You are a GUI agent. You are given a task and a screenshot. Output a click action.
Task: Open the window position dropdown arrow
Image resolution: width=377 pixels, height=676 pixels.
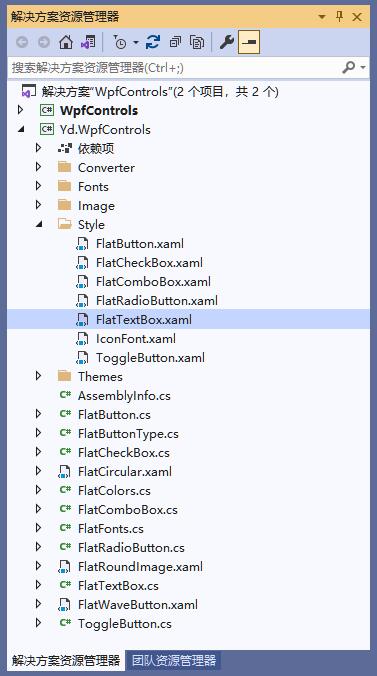(x=322, y=17)
